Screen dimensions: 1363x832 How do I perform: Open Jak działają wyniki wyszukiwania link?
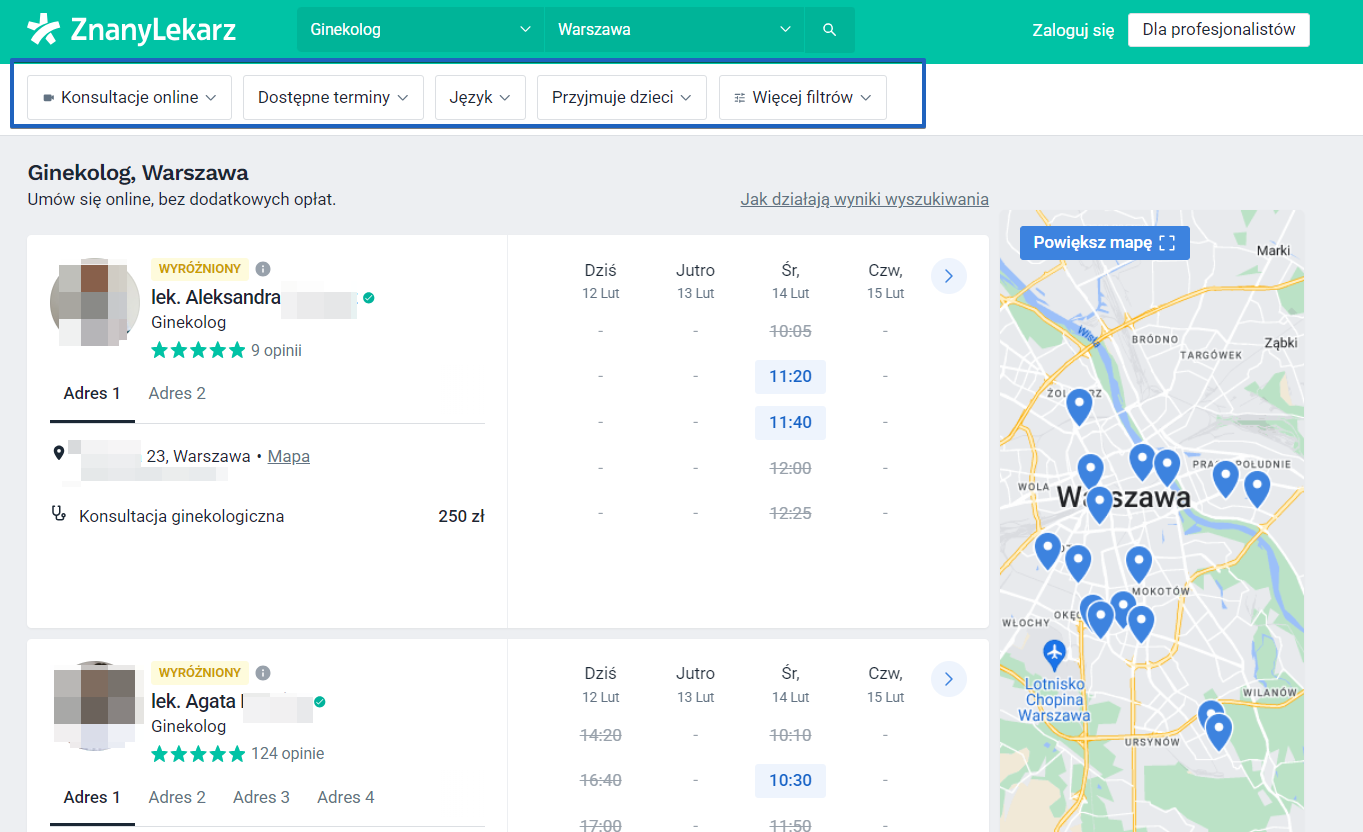coord(864,199)
